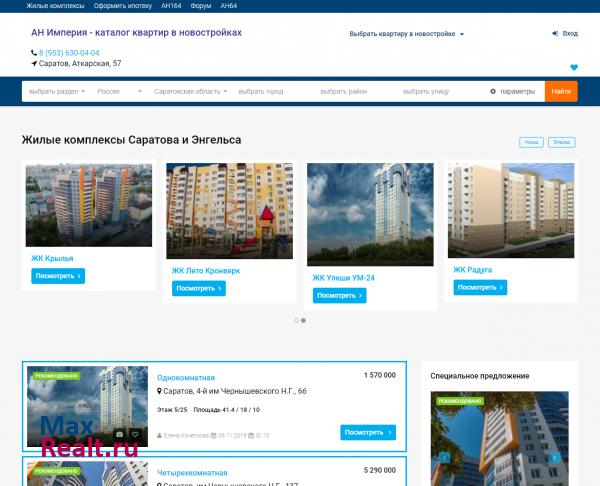Click the ЖК Радуга building photo
Image resolution: width=600 pixels, height=486 pixels.
pyautogui.click(x=511, y=210)
